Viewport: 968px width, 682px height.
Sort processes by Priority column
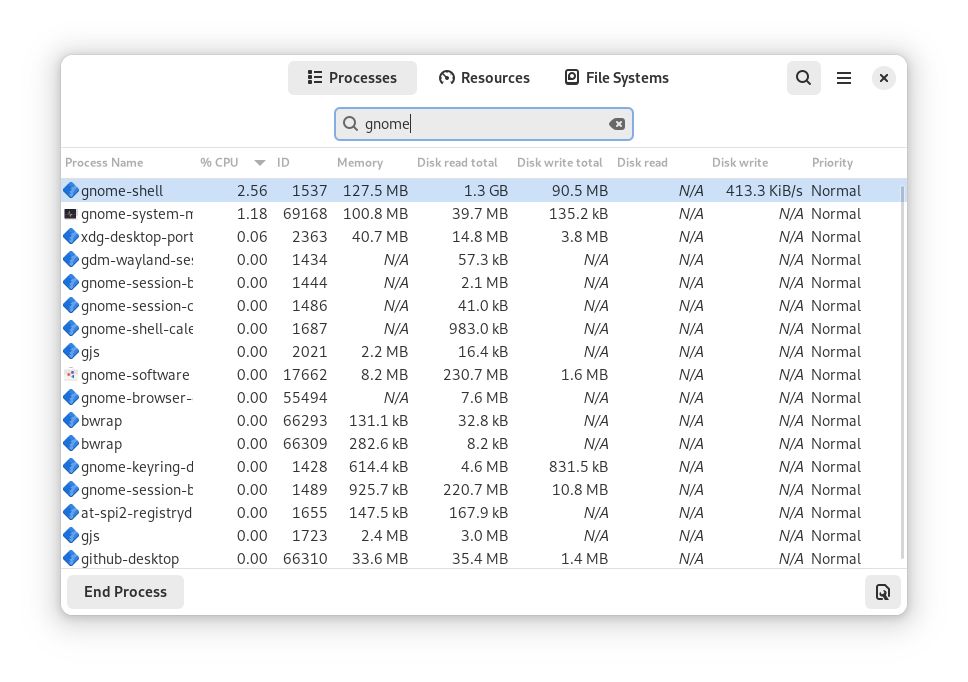pyautogui.click(x=832, y=162)
